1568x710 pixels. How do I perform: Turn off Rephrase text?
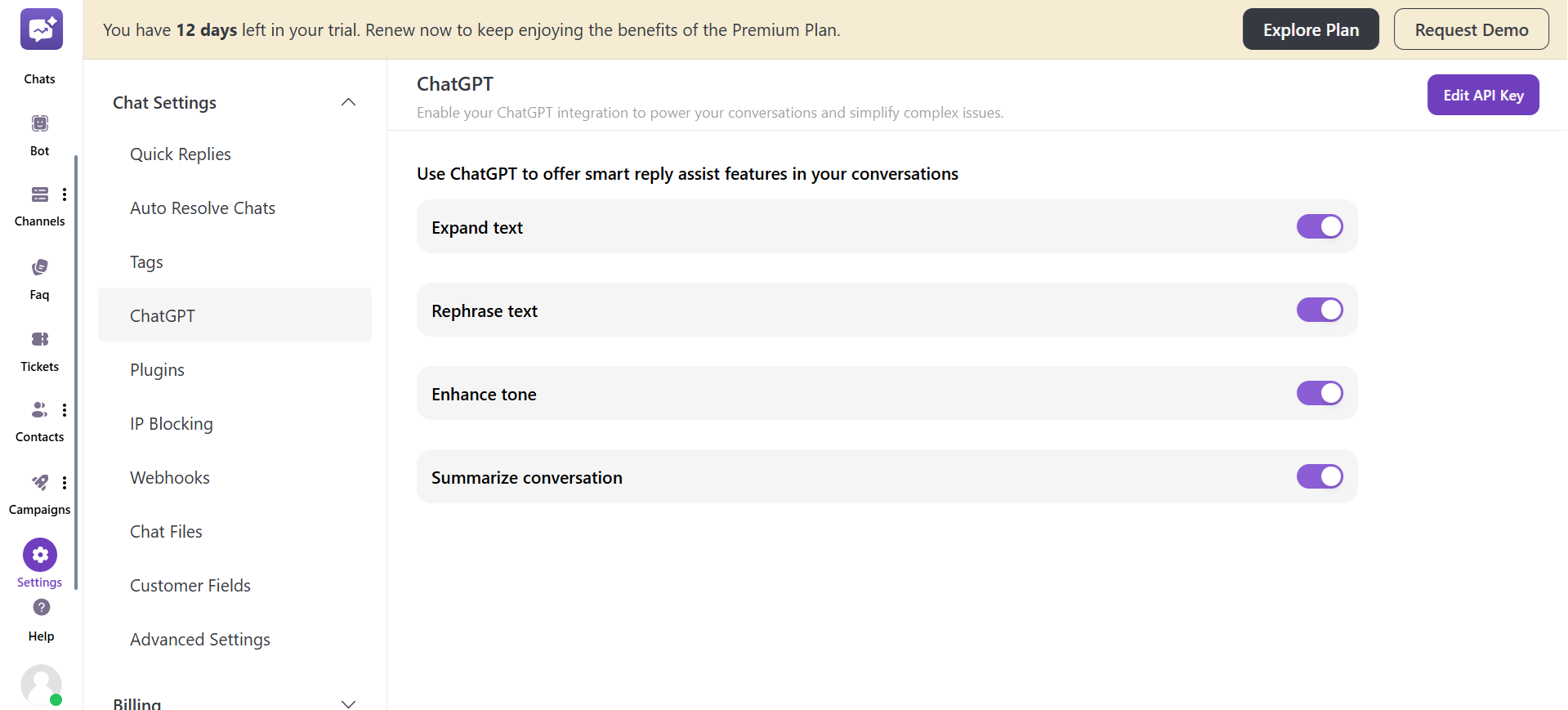(1319, 310)
